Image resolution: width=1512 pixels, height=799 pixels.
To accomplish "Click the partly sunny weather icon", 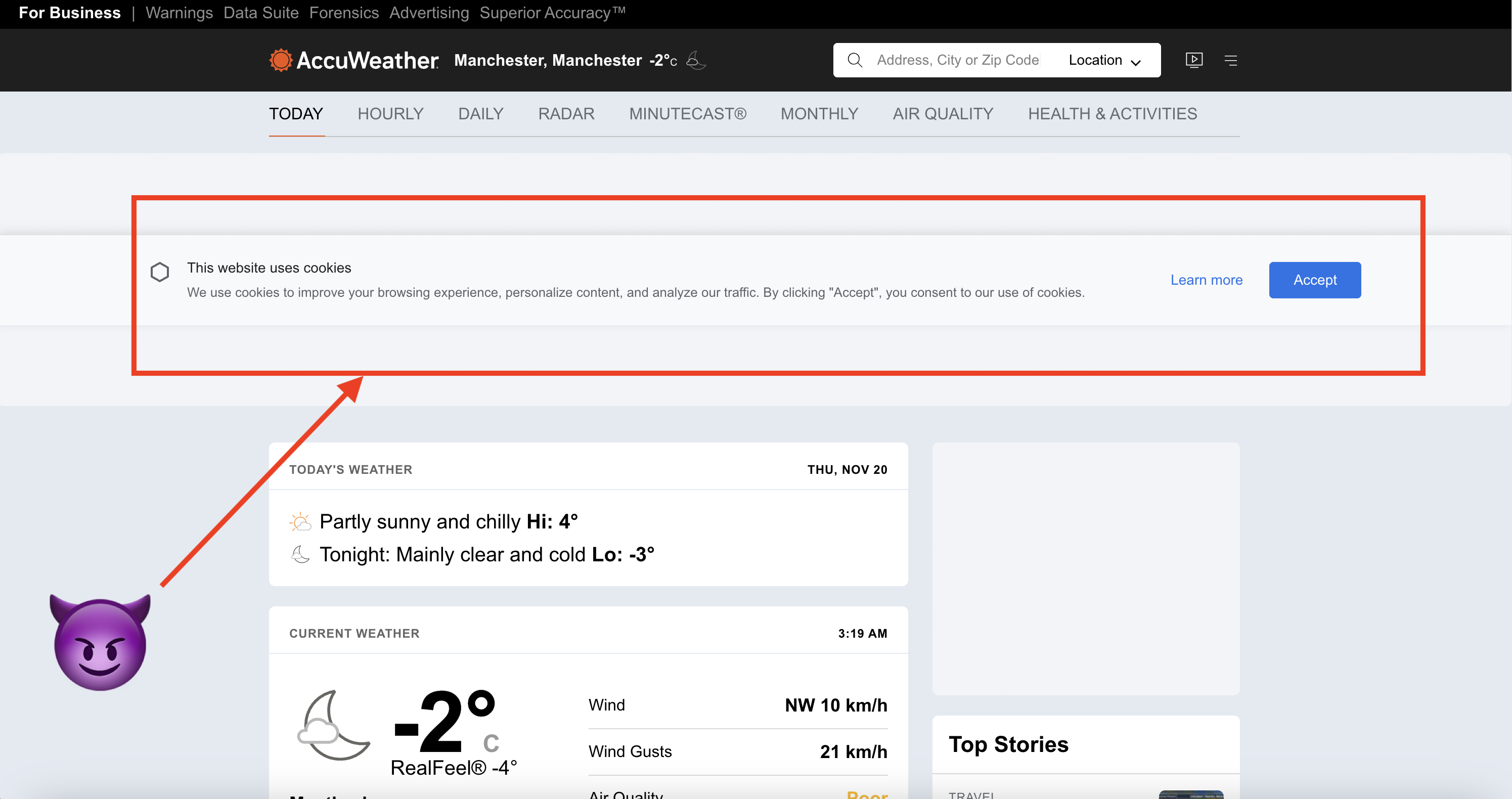I will tap(300, 521).
